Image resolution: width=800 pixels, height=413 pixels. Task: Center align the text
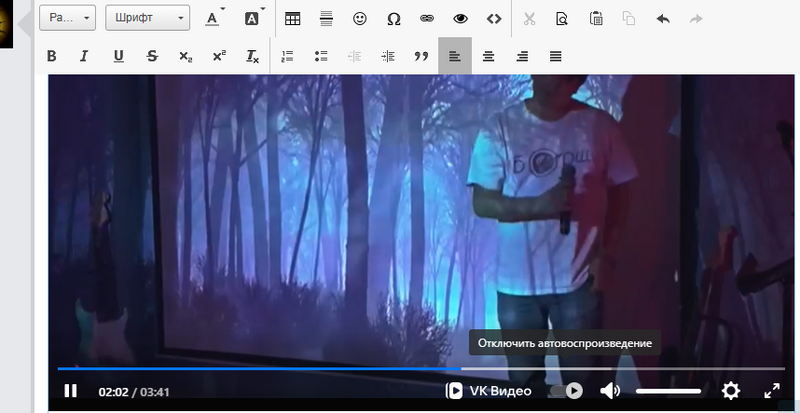coord(488,56)
